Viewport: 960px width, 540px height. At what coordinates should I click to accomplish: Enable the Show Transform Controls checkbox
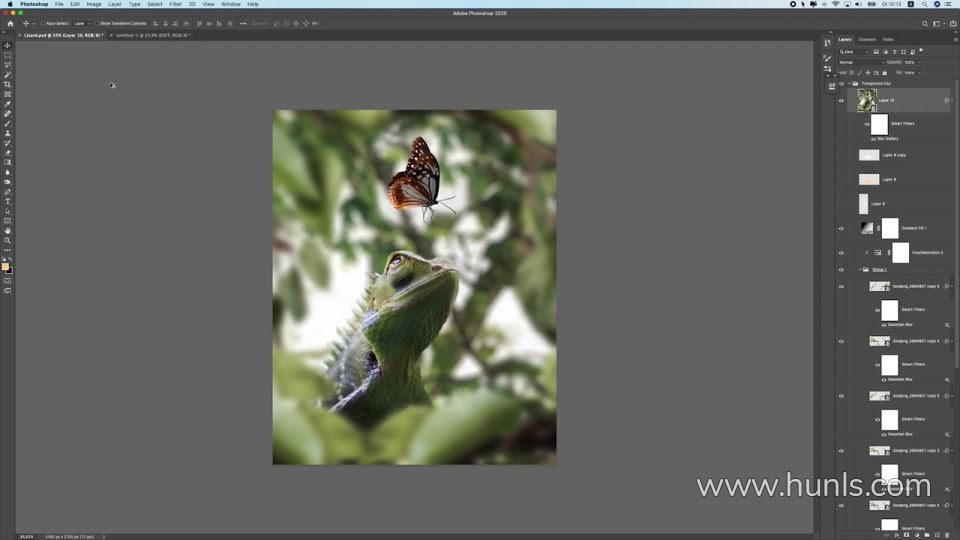coord(97,23)
